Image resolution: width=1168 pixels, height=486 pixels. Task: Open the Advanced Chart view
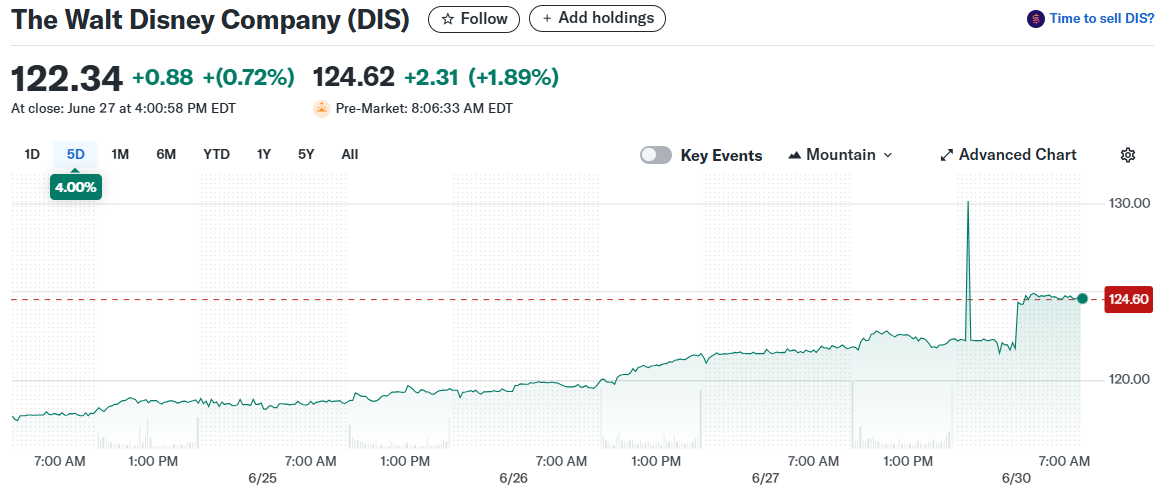click(1009, 155)
